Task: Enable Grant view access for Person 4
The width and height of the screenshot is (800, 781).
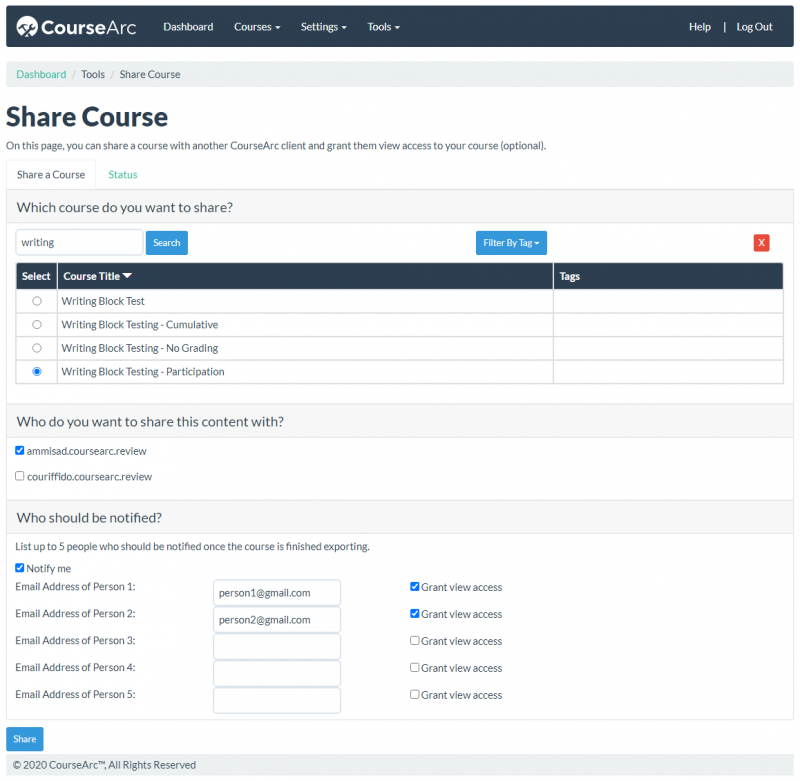Action: (x=415, y=668)
